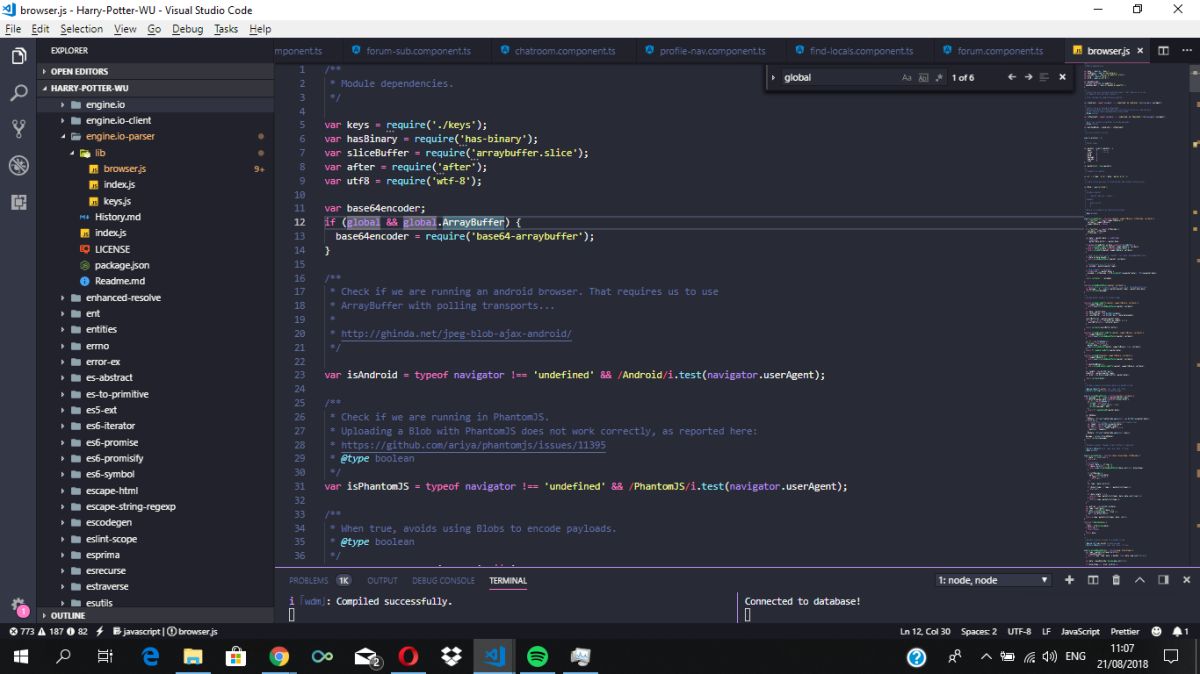1200x674 pixels.
Task: Open the Source Control view
Action: point(18,128)
